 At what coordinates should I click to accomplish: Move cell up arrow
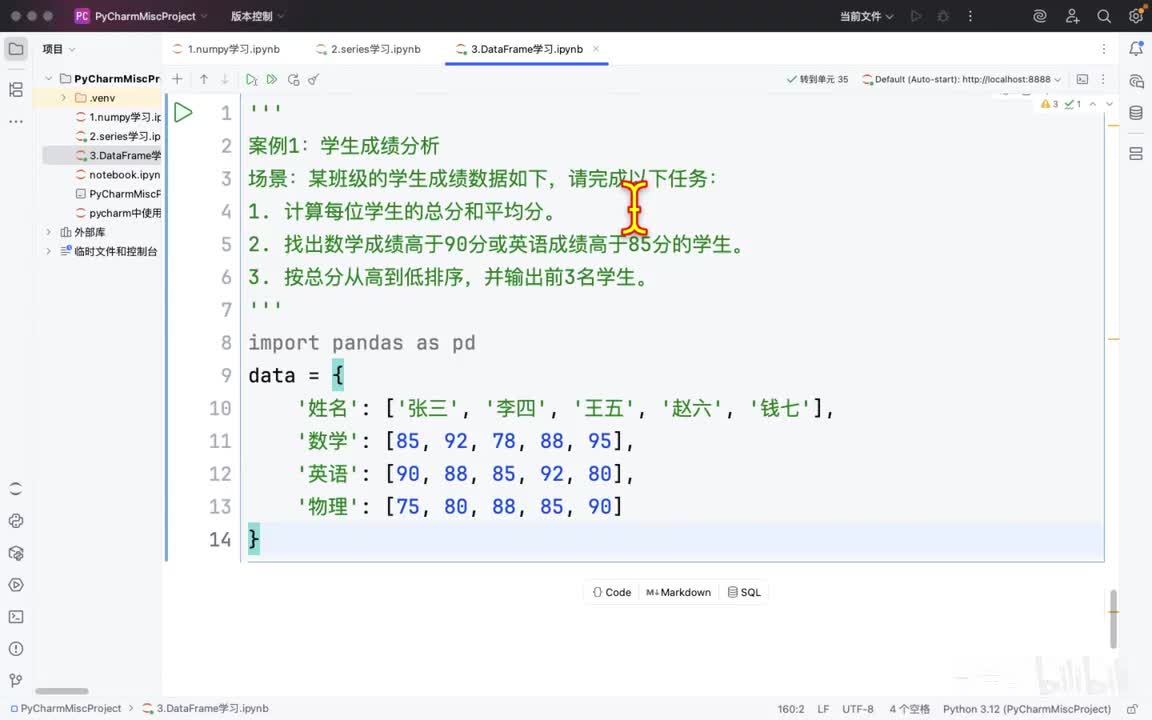204,79
